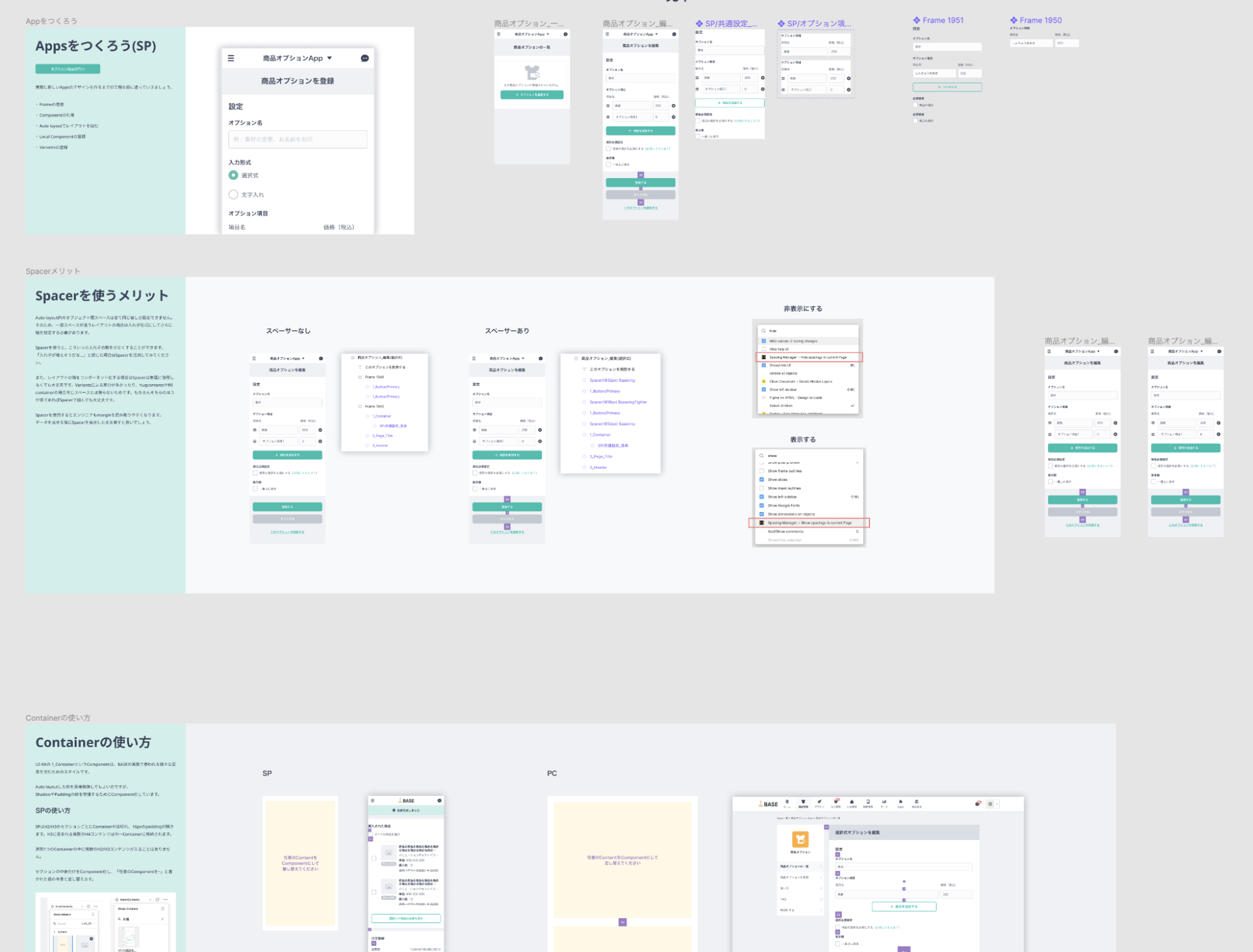Click outlined button at bottom of SP Container mockup
Screen dimensions: 1253x952
(406, 918)
